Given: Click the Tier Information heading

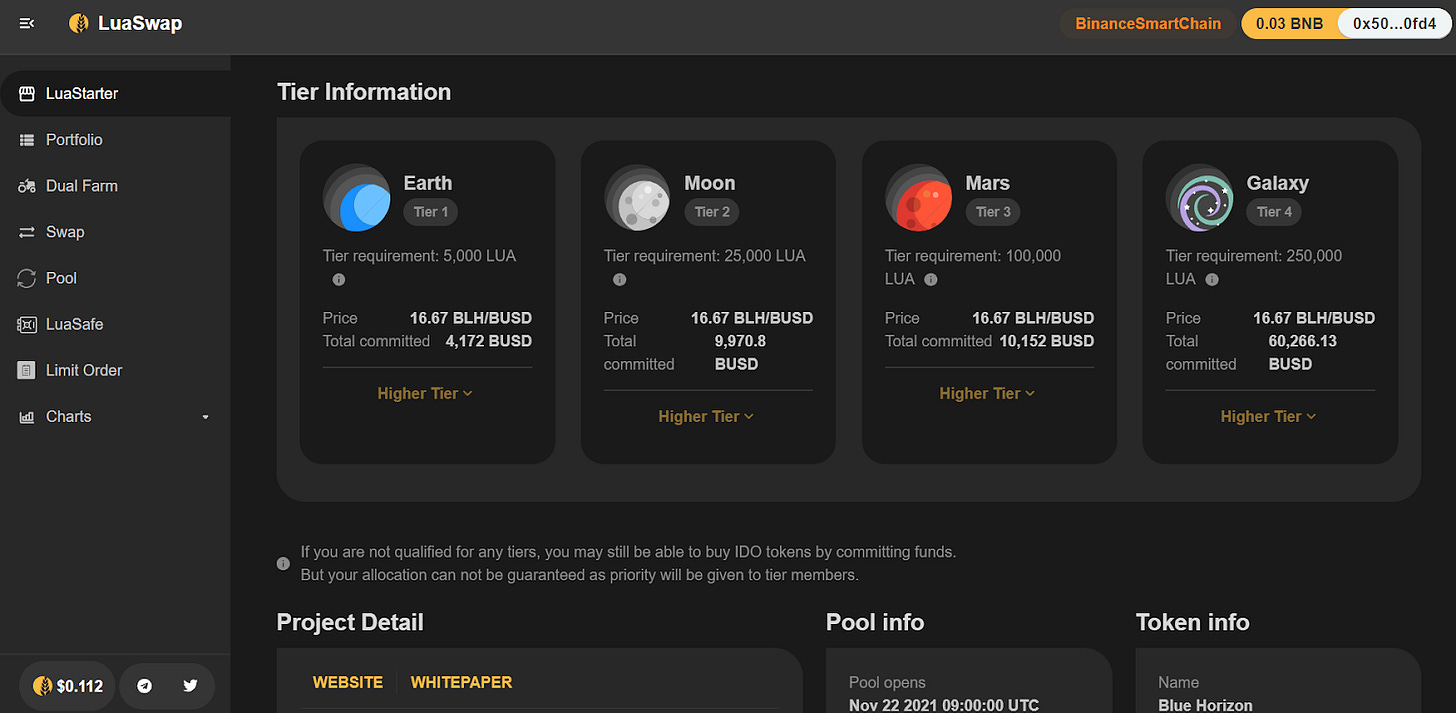Looking at the screenshot, I should [x=364, y=92].
